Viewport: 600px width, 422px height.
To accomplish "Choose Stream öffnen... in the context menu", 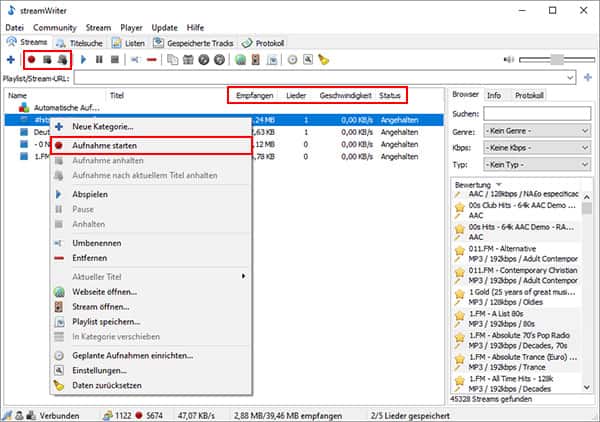I will coord(151,307).
